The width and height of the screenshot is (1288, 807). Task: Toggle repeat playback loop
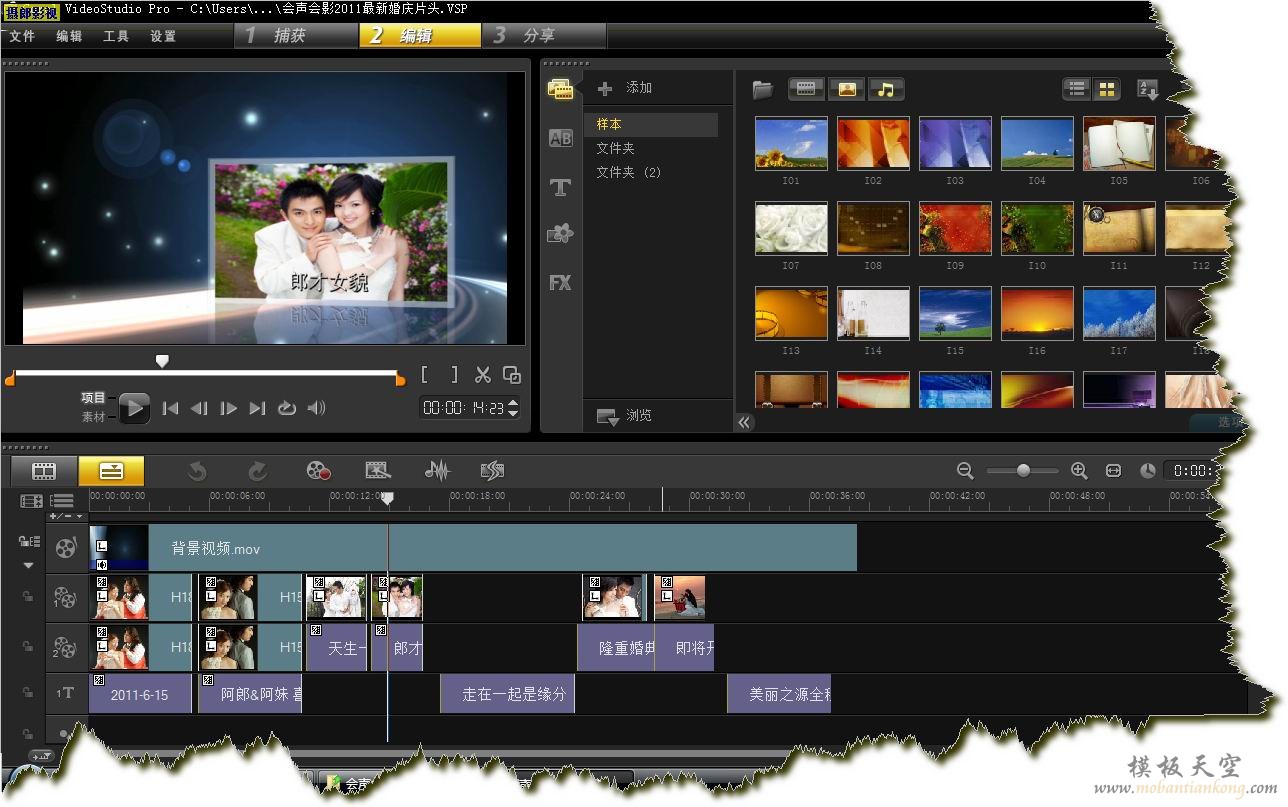pyautogui.click(x=287, y=408)
